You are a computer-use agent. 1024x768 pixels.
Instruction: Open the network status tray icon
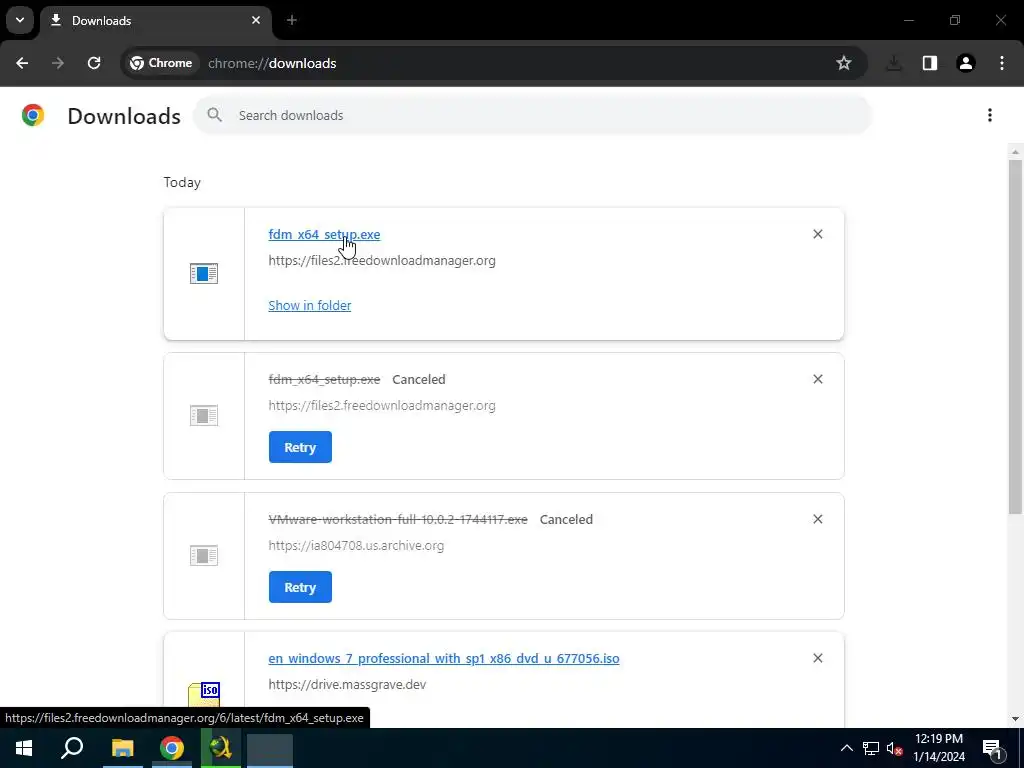[871, 748]
